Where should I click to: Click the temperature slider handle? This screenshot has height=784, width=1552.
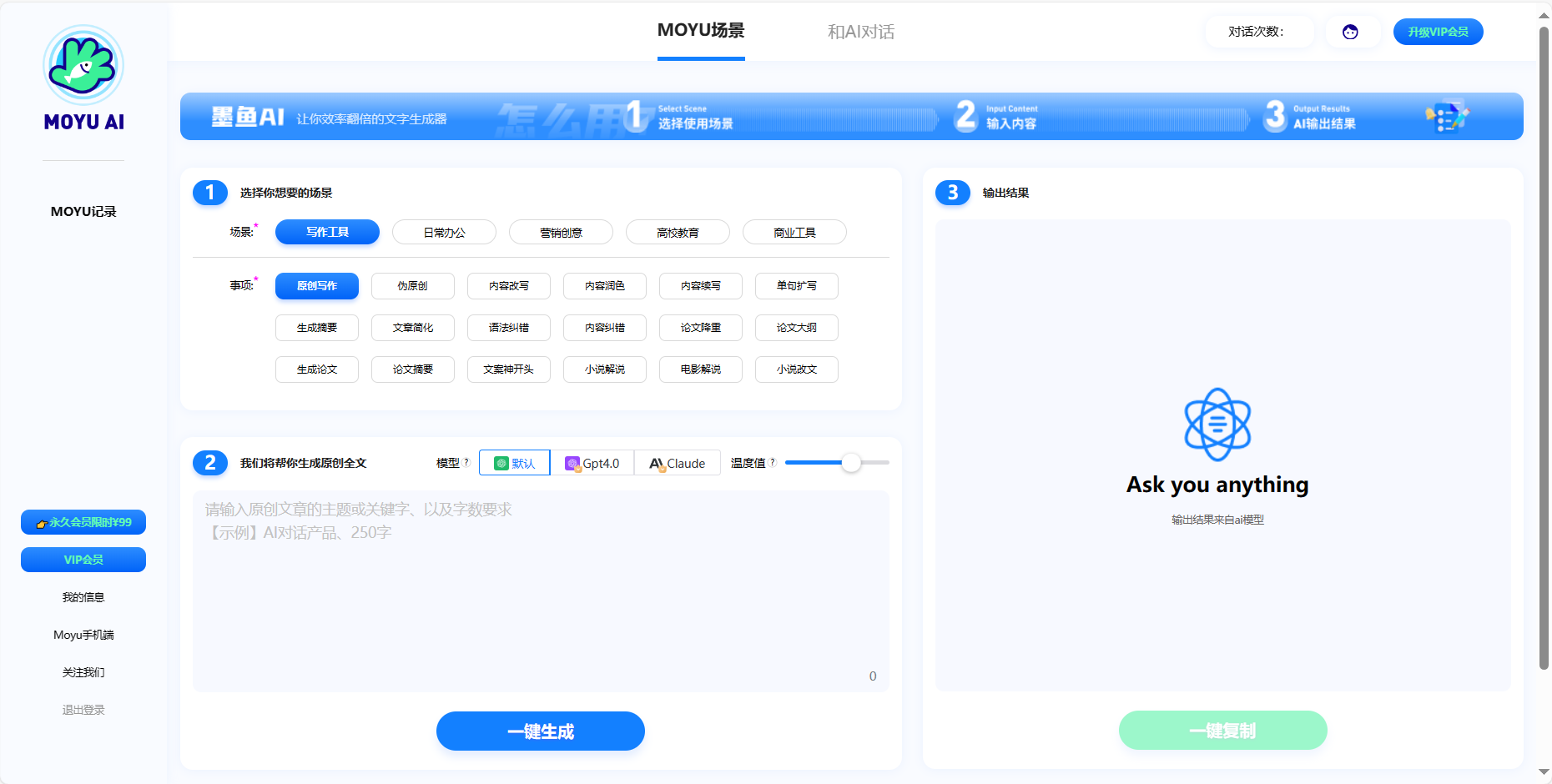coord(850,463)
